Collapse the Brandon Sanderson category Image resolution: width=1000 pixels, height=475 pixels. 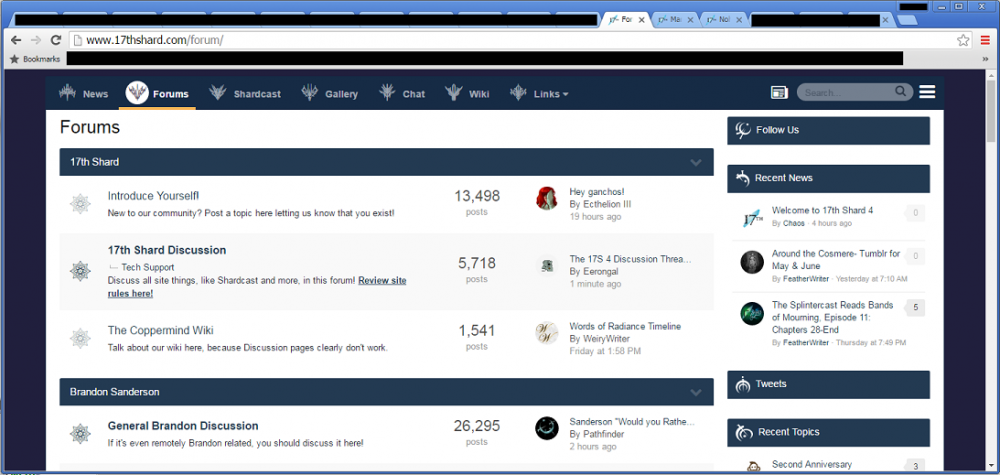(x=696, y=391)
